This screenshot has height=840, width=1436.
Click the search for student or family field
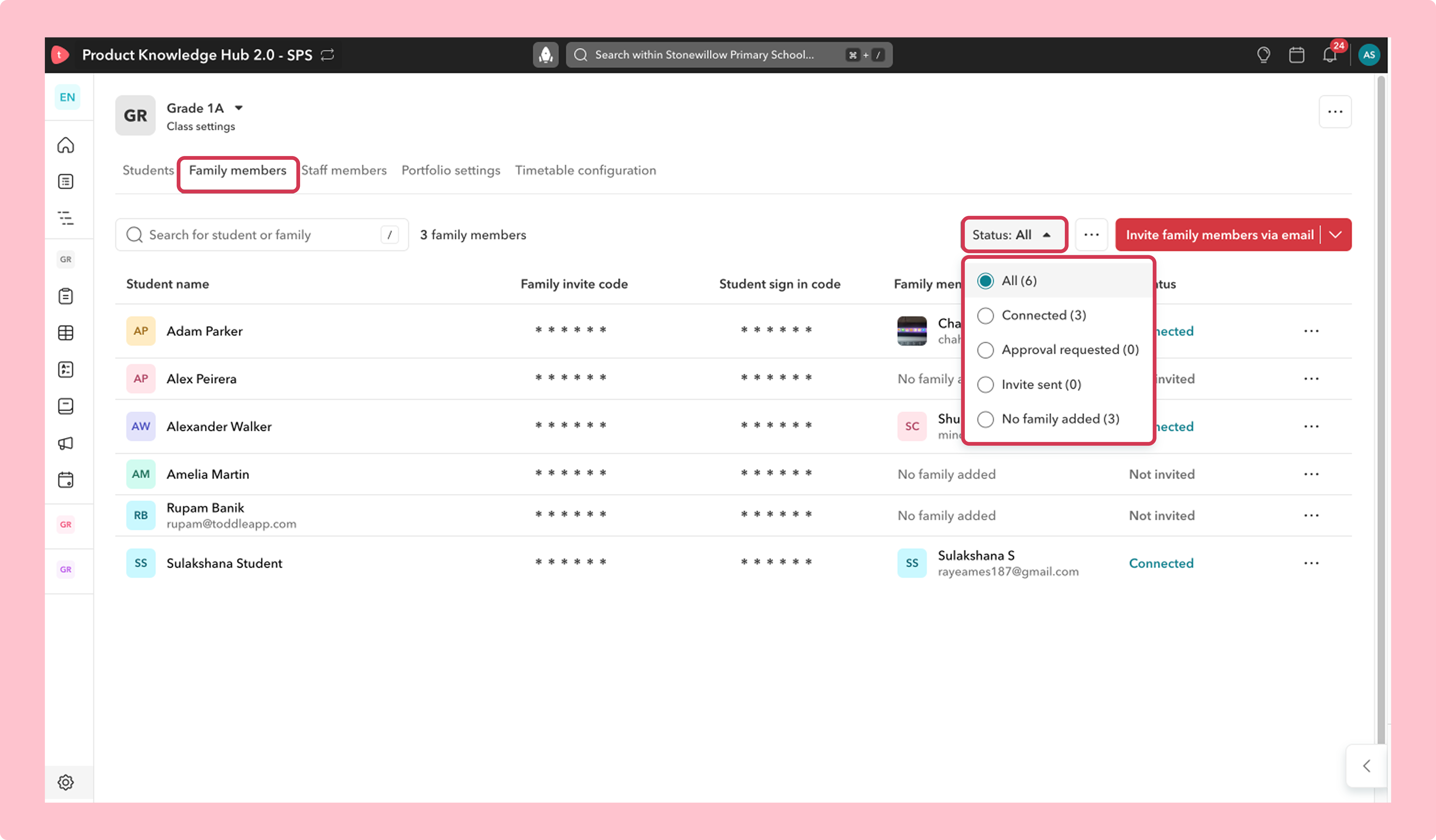tap(262, 235)
